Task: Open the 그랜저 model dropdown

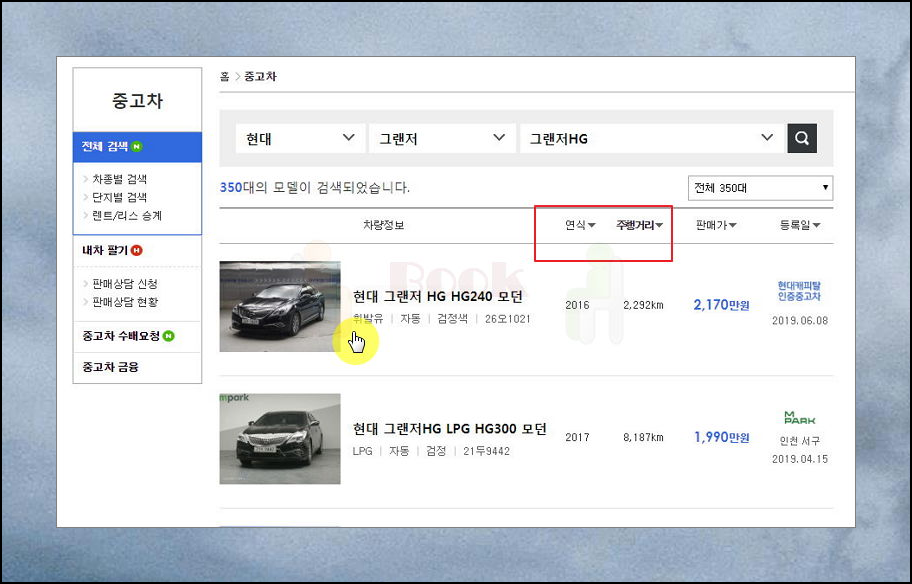Action: (x=442, y=138)
